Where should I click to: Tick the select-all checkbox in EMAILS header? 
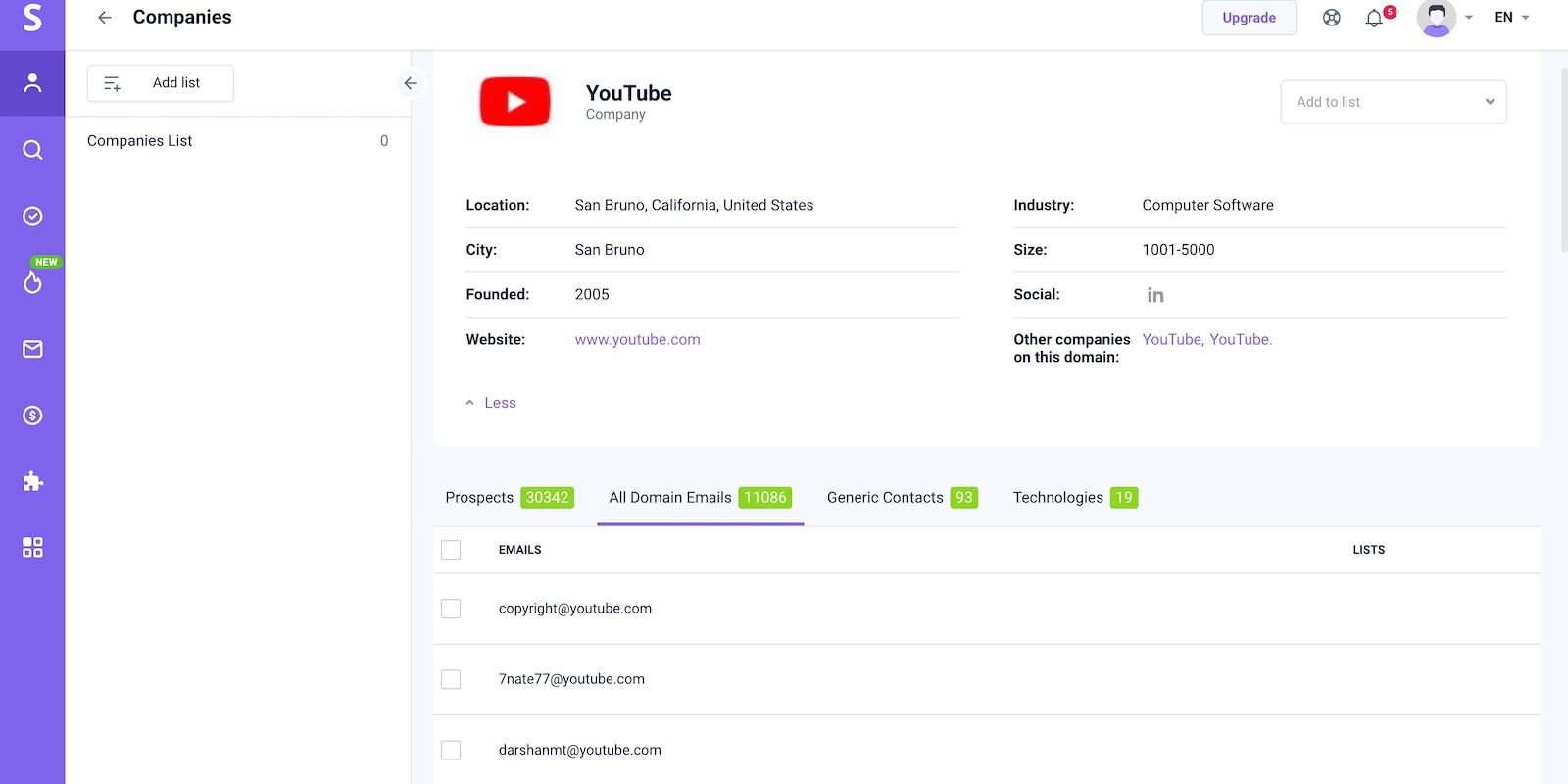451,550
